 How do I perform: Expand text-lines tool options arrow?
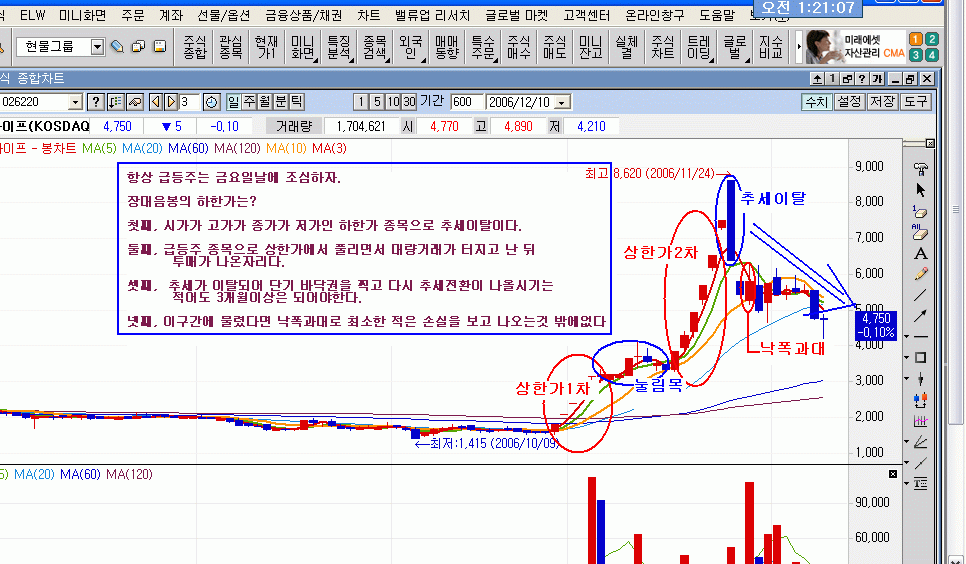coord(907,484)
